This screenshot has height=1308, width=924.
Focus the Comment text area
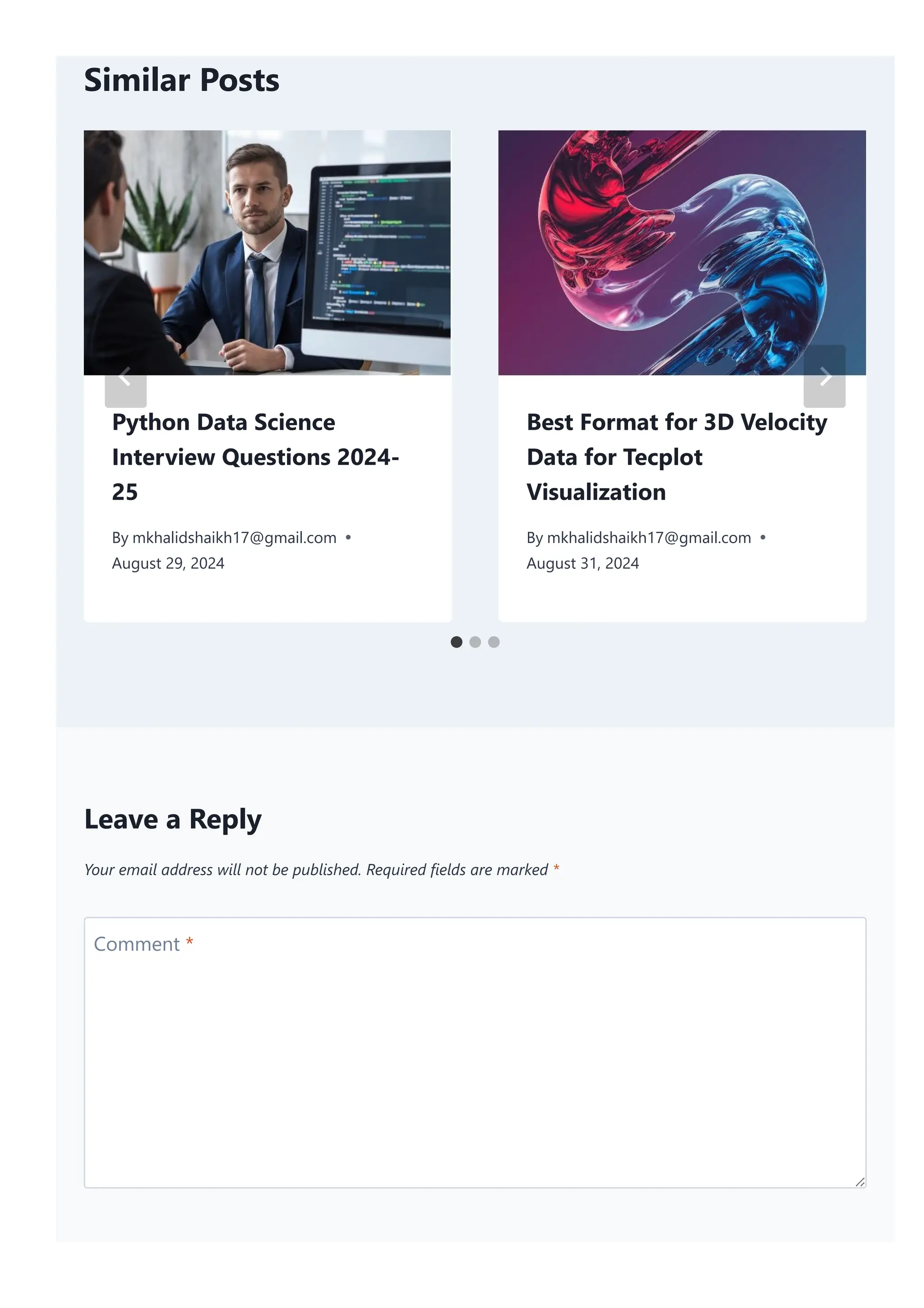[x=475, y=1052]
